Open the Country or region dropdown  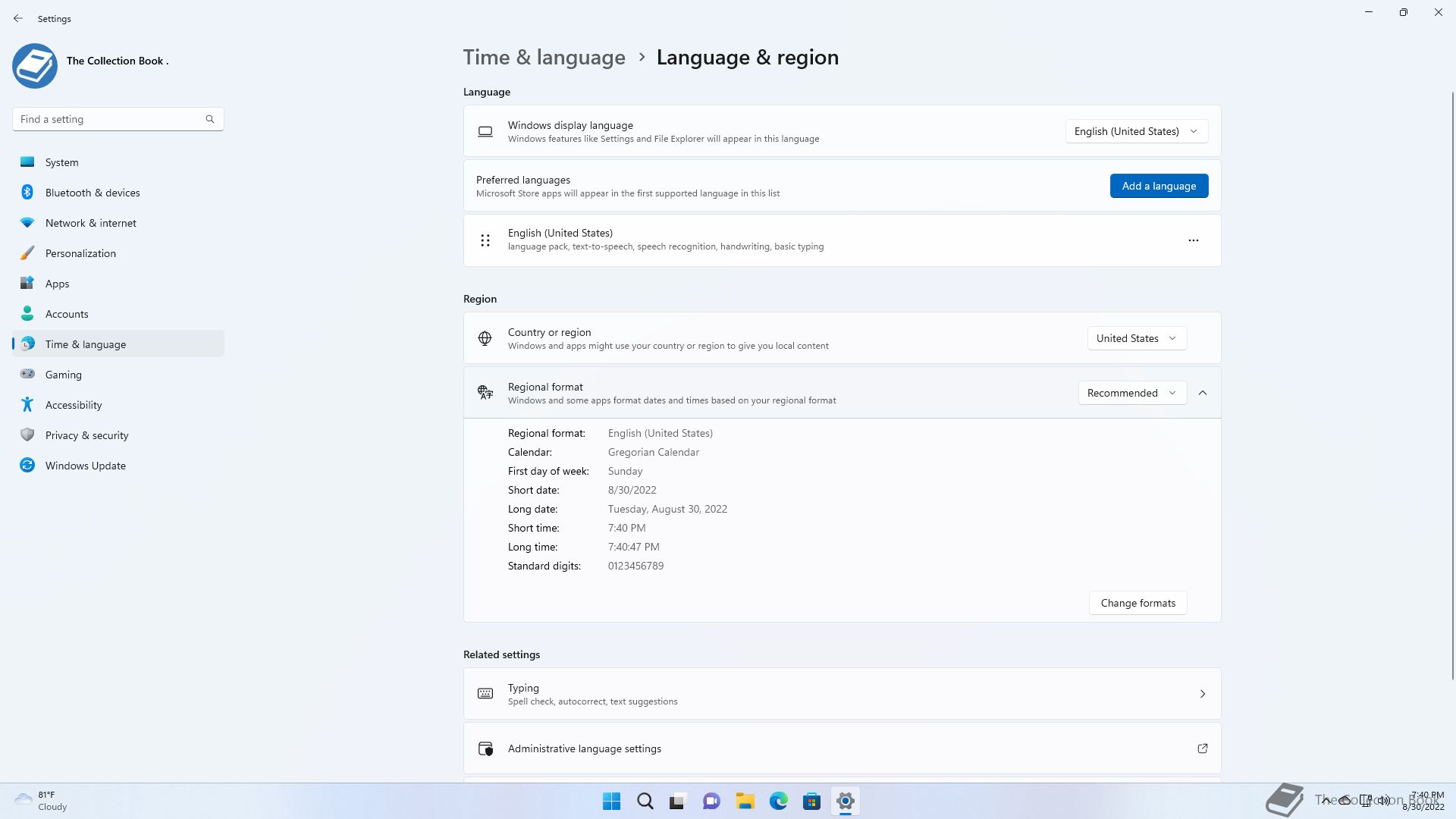[x=1136, y=338]
